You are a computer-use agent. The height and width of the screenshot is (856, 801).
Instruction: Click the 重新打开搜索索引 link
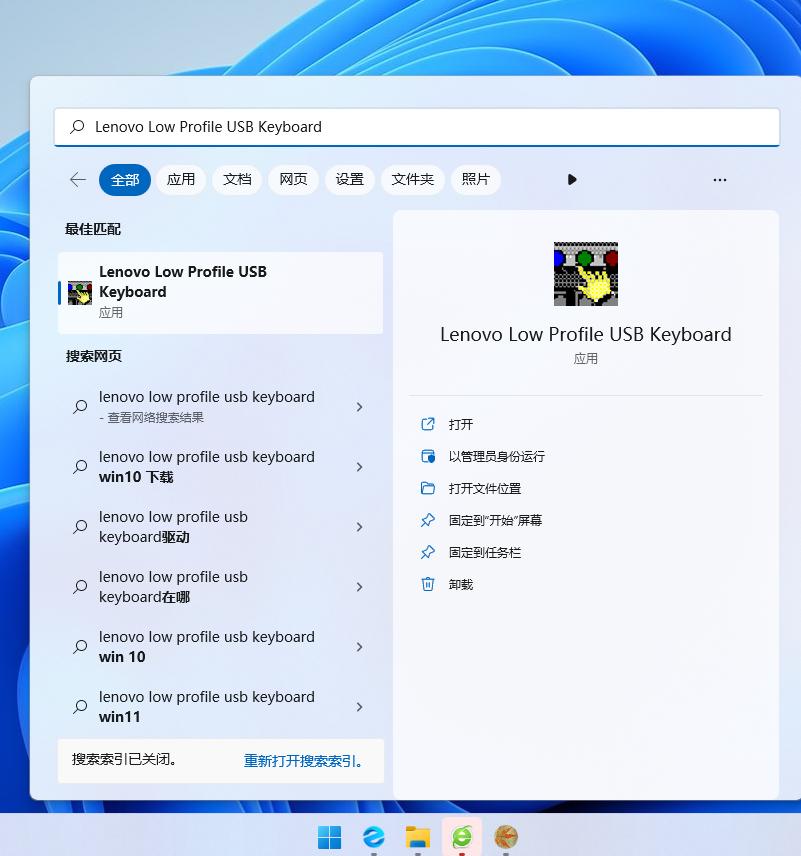(x=304, y=761)
